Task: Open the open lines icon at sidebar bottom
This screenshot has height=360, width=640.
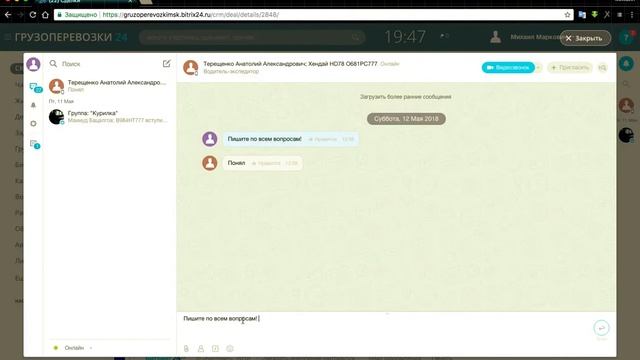Action: [35, 144]
